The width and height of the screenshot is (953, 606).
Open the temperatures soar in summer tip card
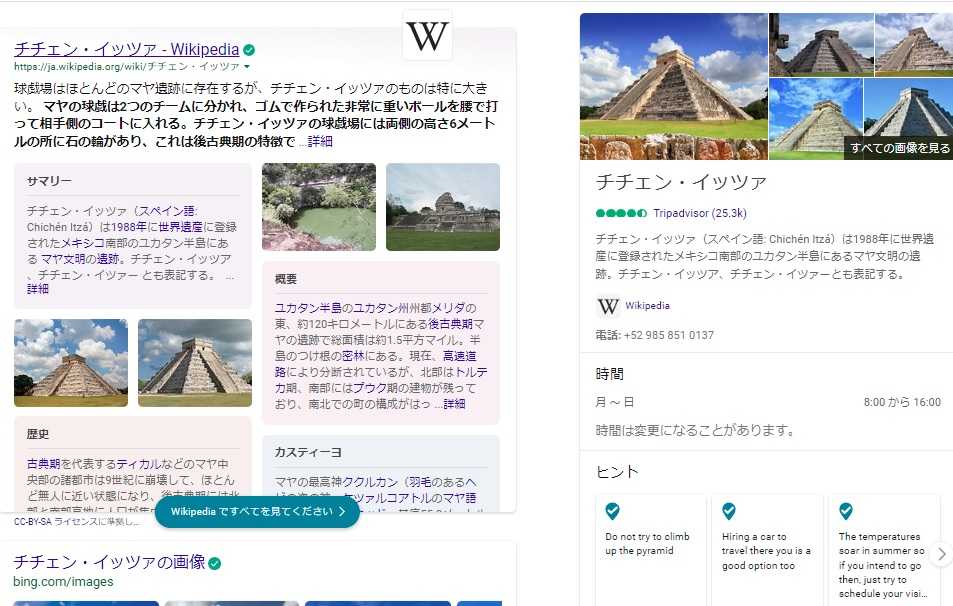(884, 550)
